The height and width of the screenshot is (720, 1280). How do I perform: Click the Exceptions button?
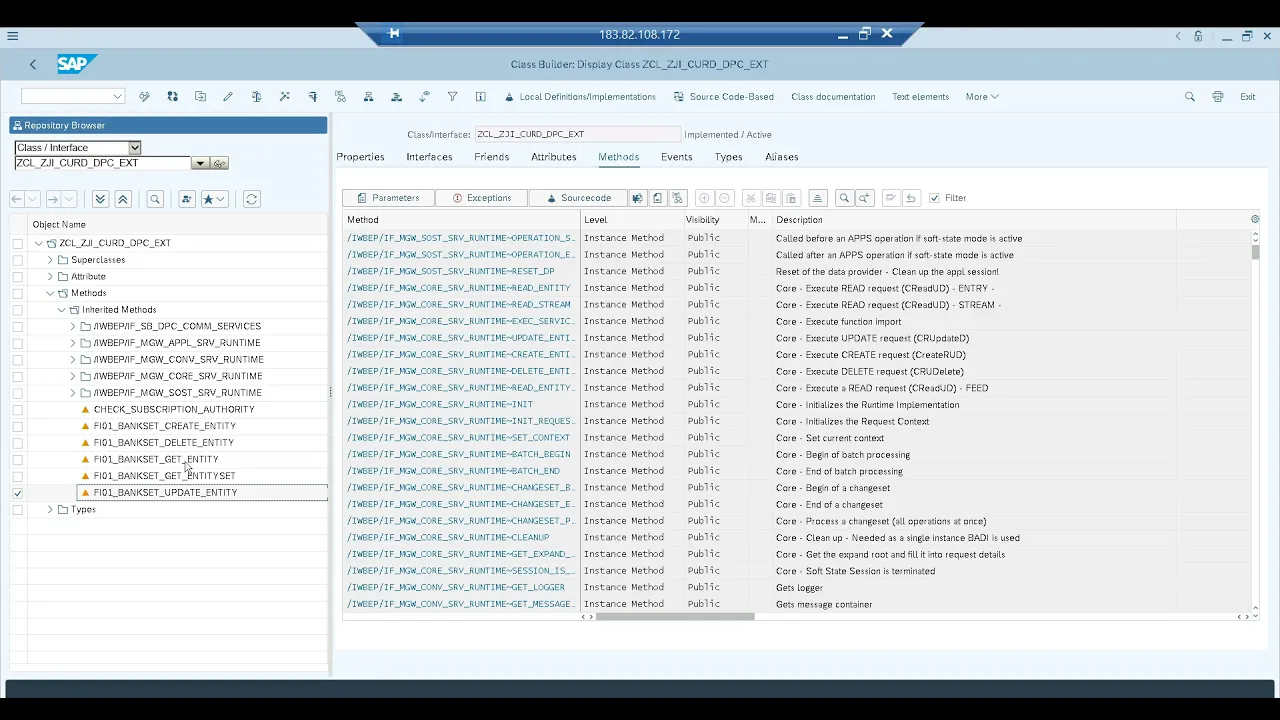481,198
